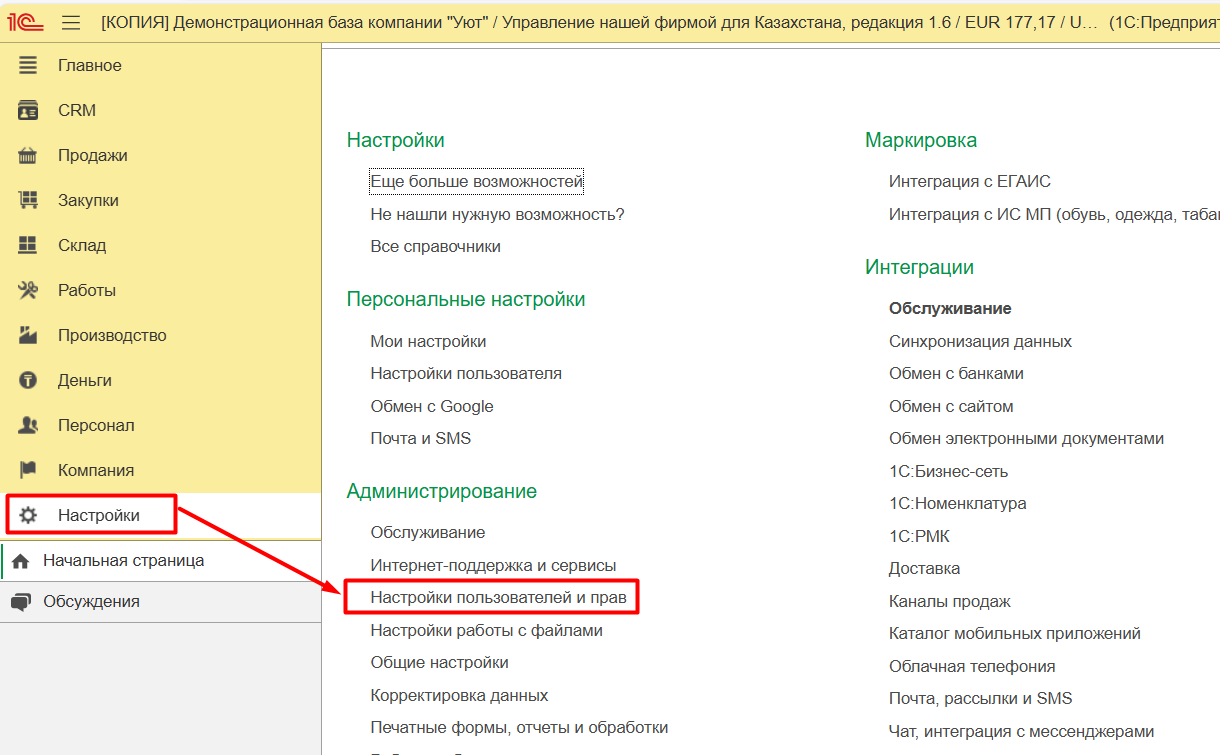Click the Деньги coin icon
Image resolution: width=1220 pixels, height=755 pixels.
coord(28,381)
